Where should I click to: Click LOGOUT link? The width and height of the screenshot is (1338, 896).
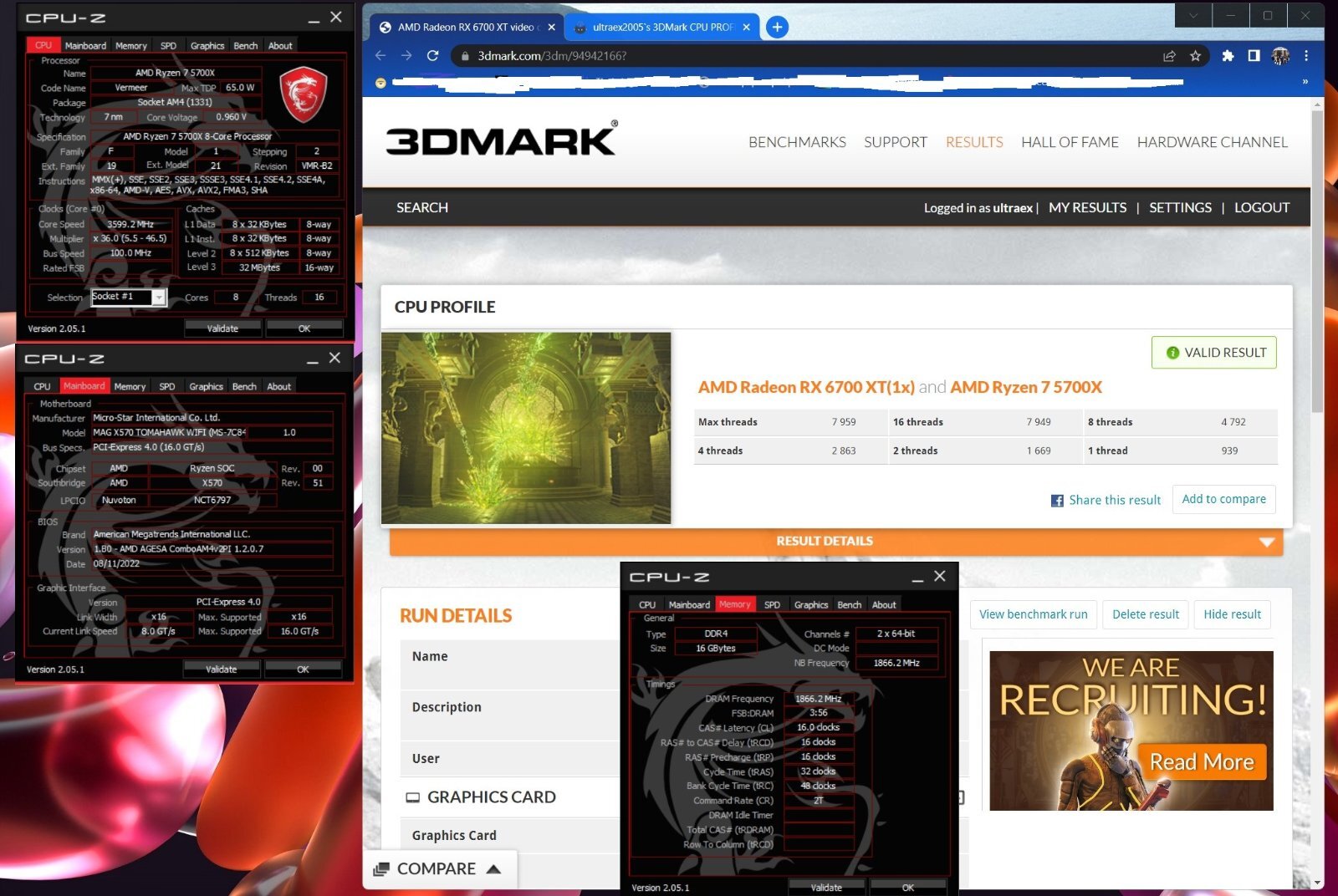tap(1262, 207)
